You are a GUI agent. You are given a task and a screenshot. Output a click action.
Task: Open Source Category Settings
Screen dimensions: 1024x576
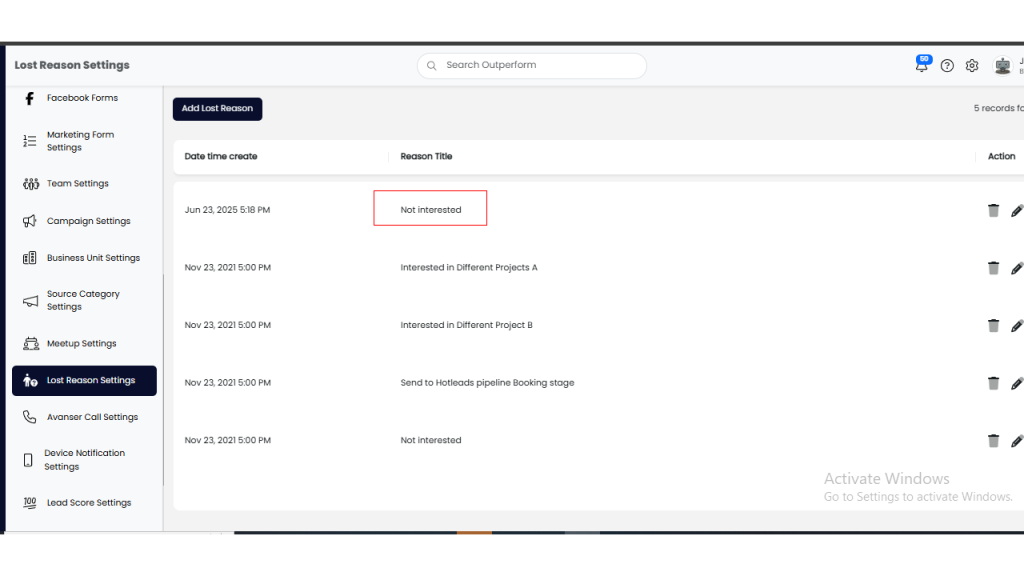(83, 300)
